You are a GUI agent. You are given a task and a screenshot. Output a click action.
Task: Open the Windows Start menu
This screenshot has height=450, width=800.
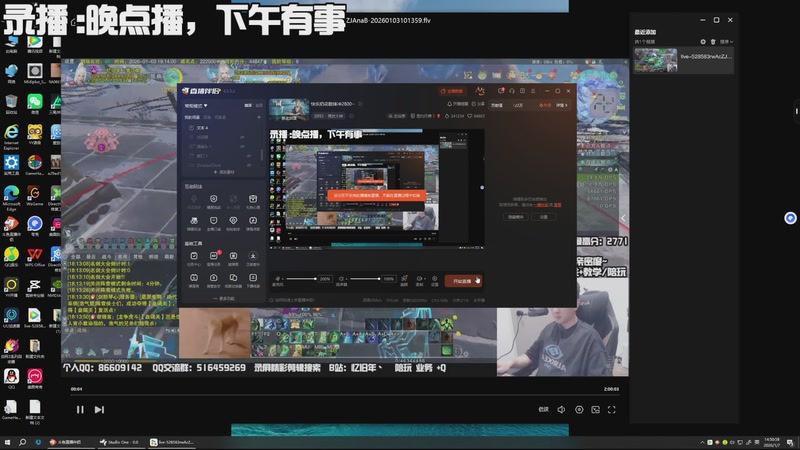pos(7,442)
